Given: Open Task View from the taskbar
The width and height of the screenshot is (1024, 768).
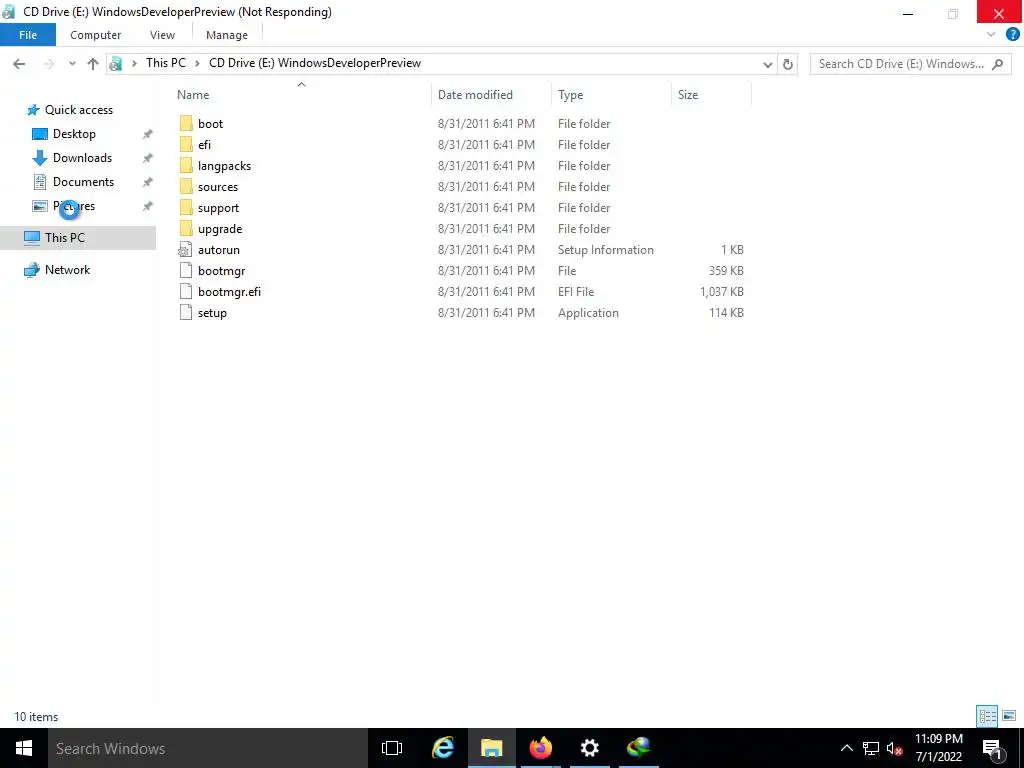Looking at the screenshot, I should pos(392,748).
